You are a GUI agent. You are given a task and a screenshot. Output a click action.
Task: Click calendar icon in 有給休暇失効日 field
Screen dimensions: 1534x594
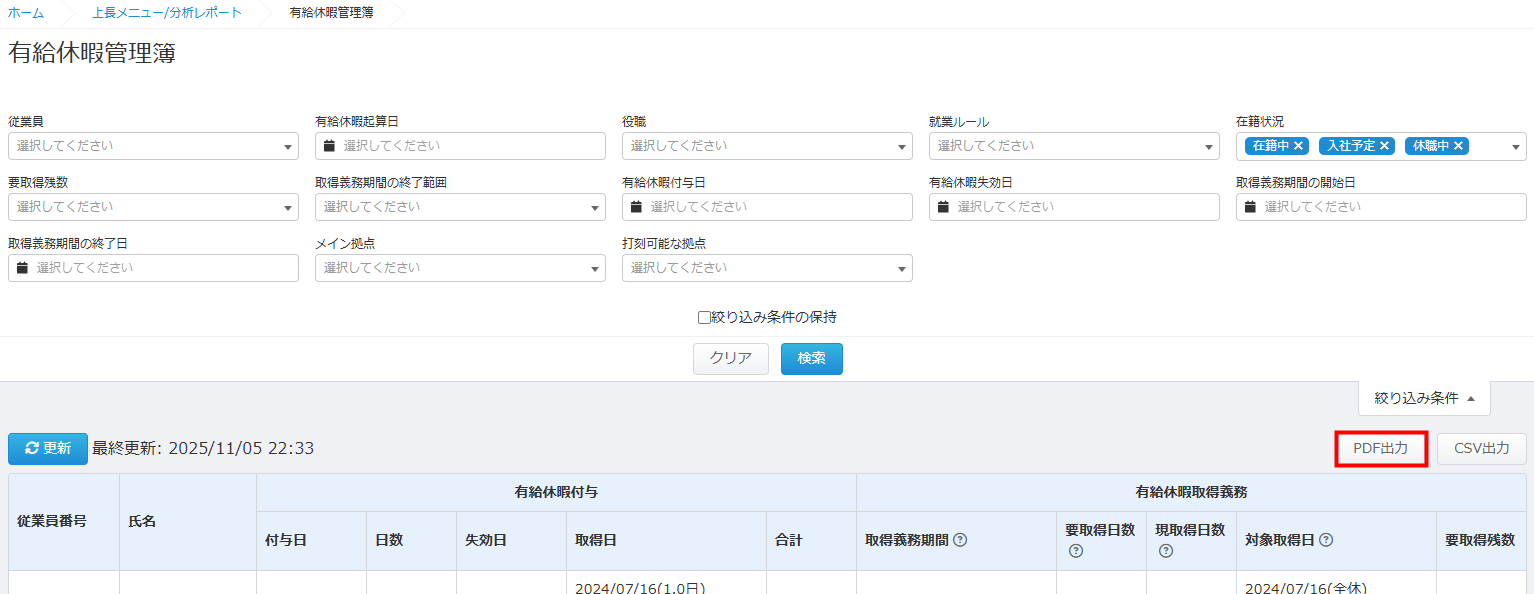[943, 207]
